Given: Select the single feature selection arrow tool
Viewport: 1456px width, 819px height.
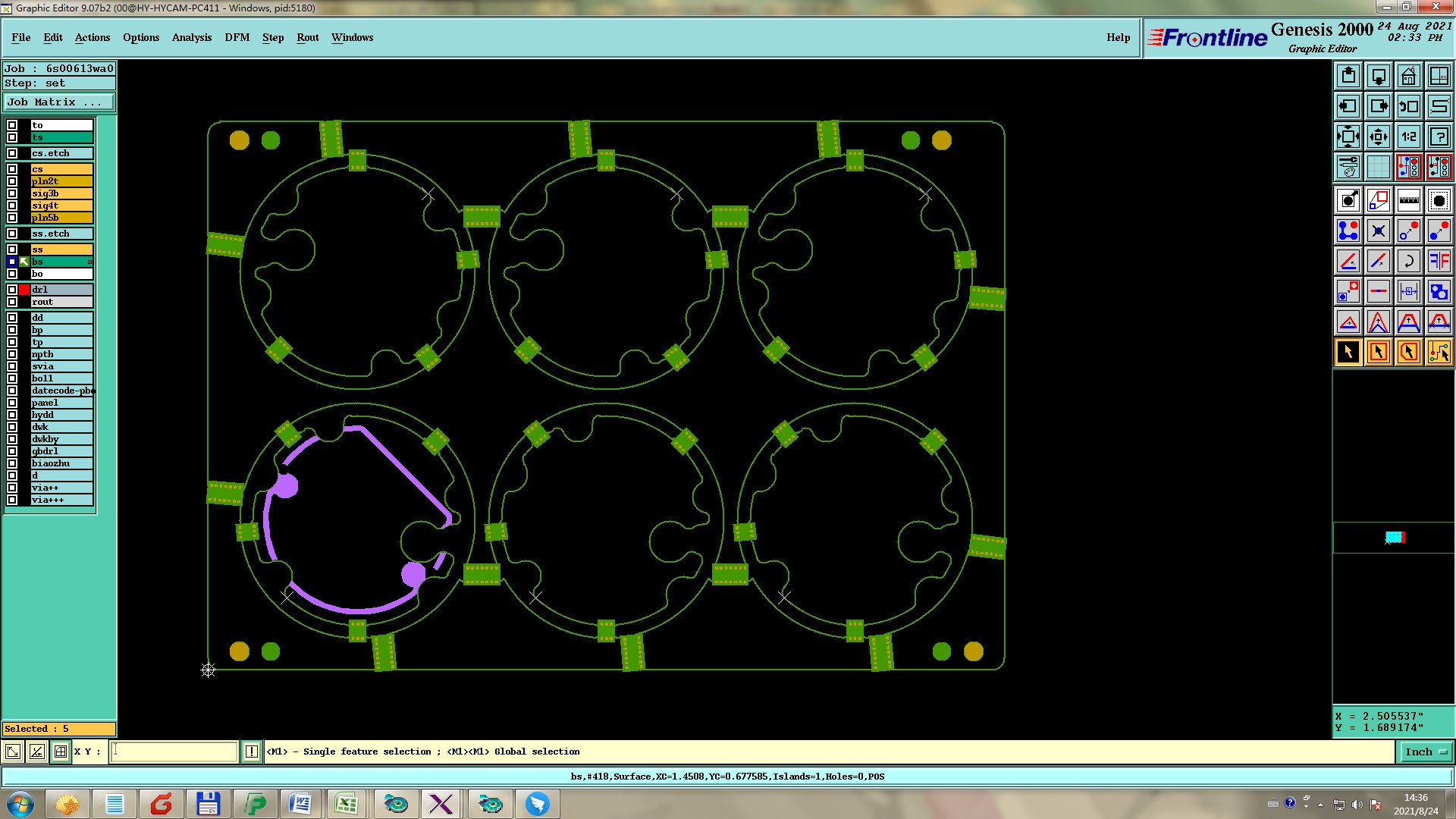Looking at the screenshot, I should pyautogui.click(x=1348, y=352).
